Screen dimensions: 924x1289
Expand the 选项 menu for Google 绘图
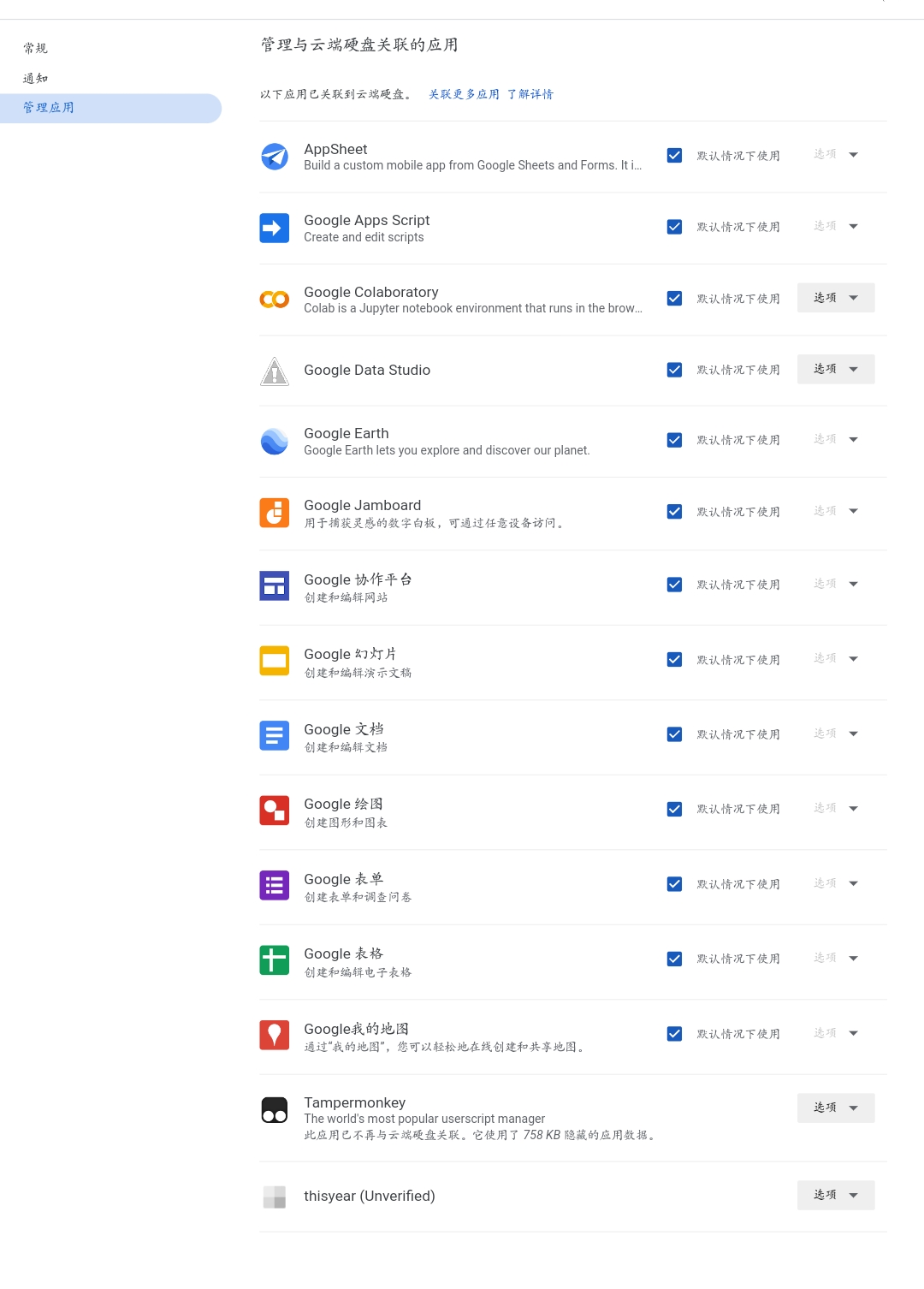click(836, 808)
